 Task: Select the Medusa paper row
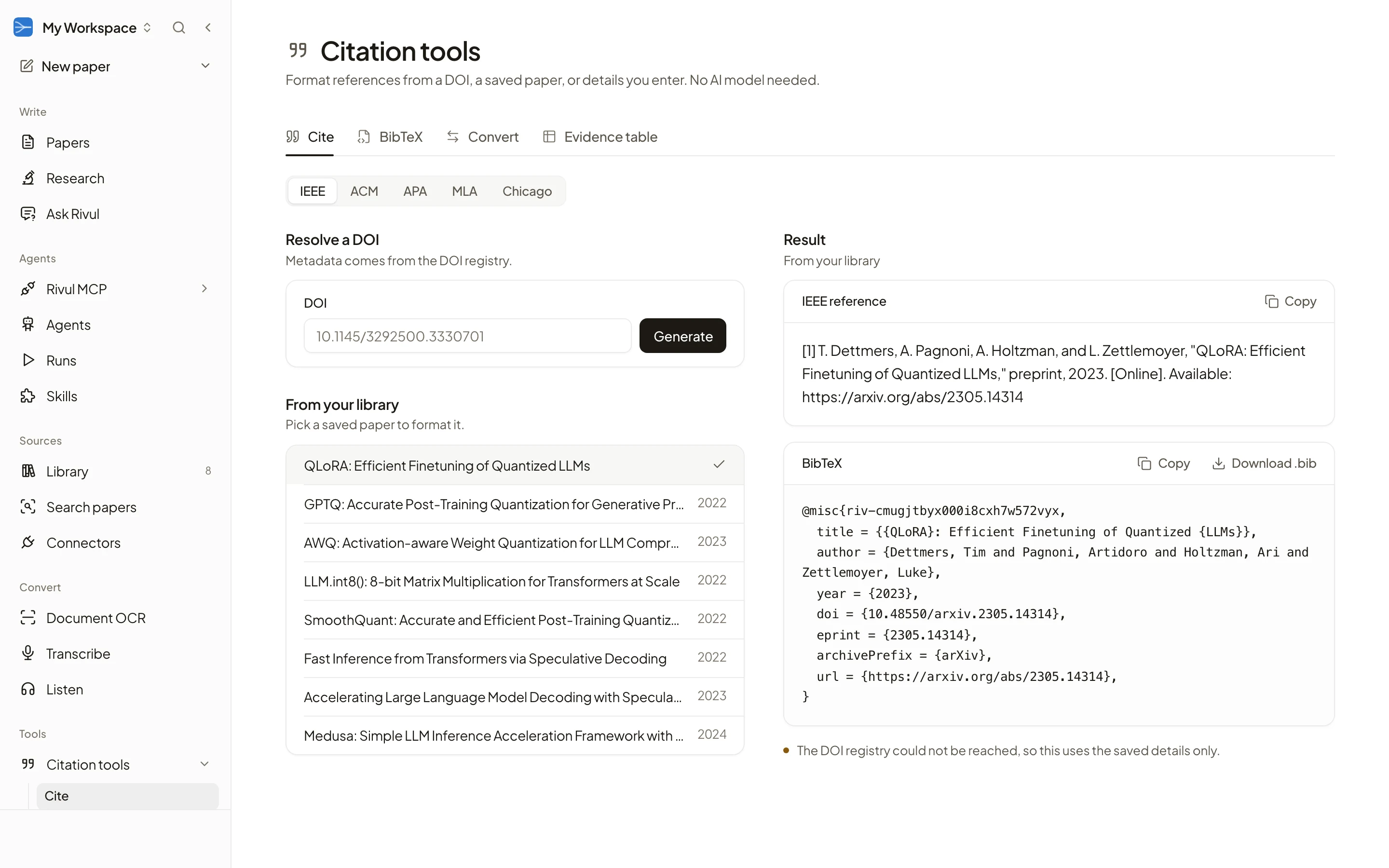[515, 735]
